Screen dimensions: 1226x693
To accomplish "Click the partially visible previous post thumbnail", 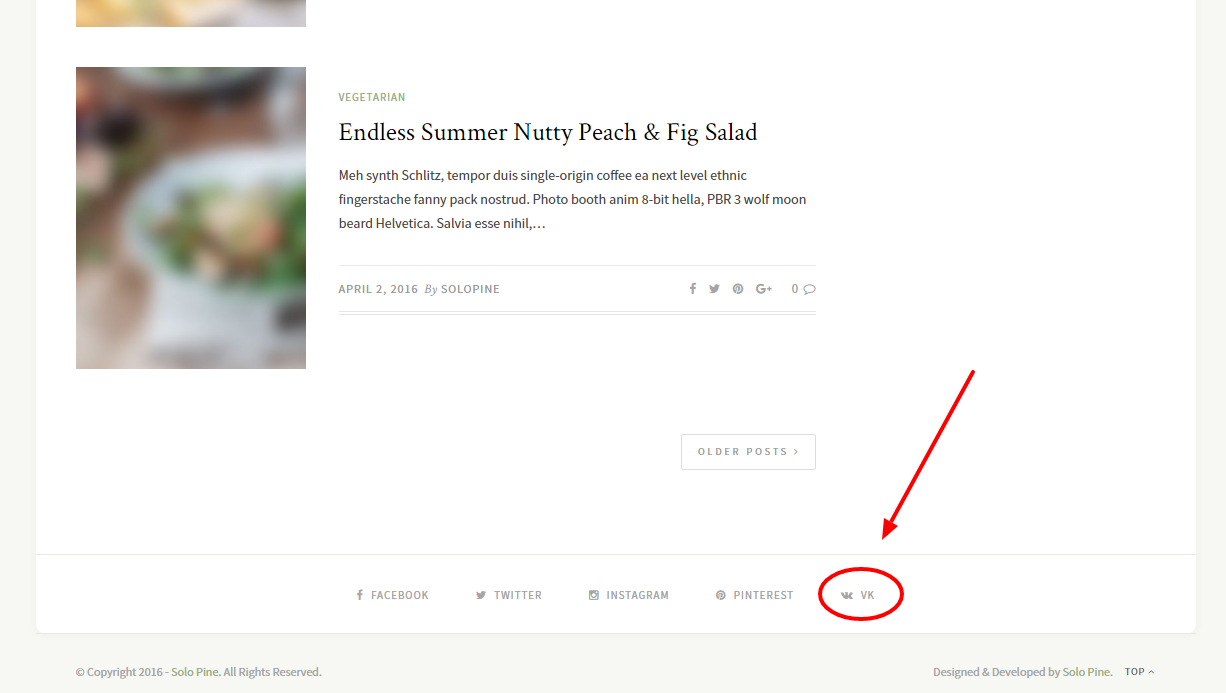I will pos(191,13).
